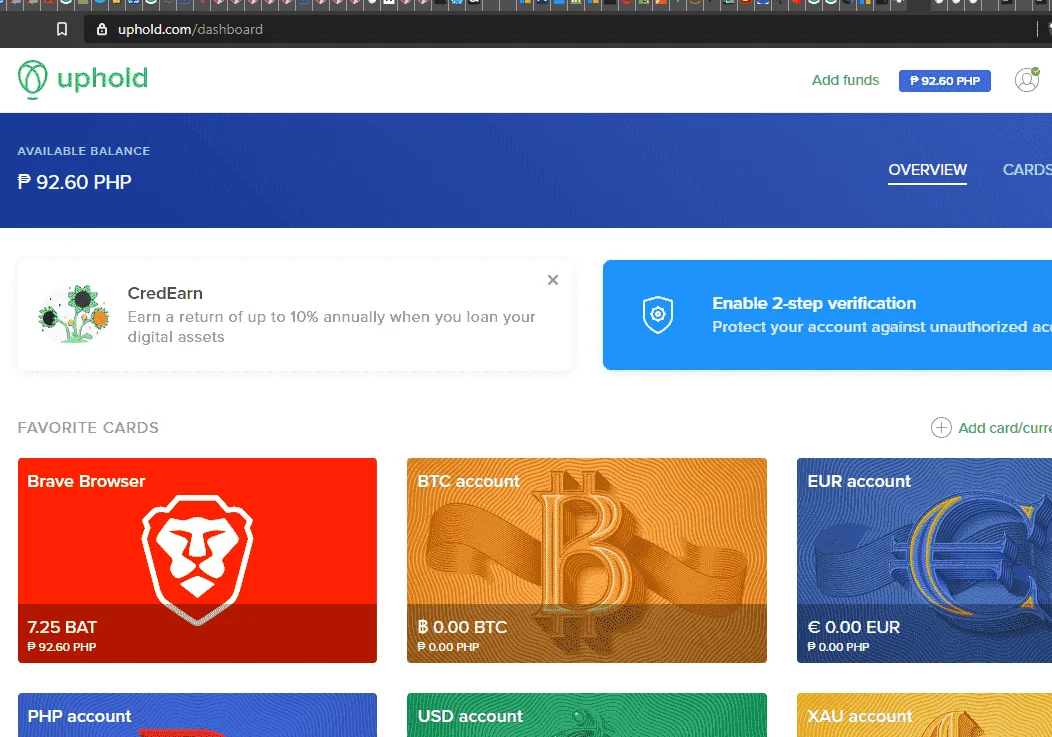Click the AVAILABLE BALANCE label
The width and height of the screenshot is (1052, 737).
coord(84,151)
